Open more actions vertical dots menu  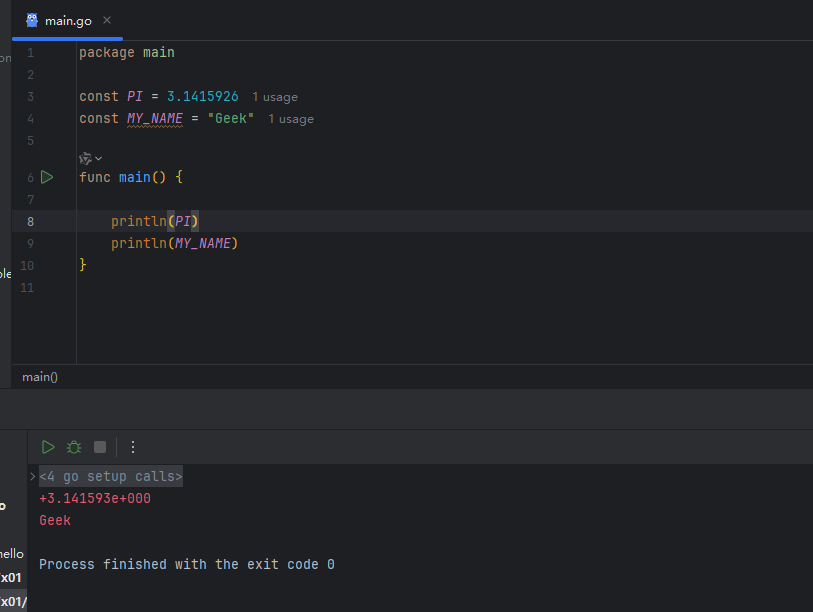point(133,447)
